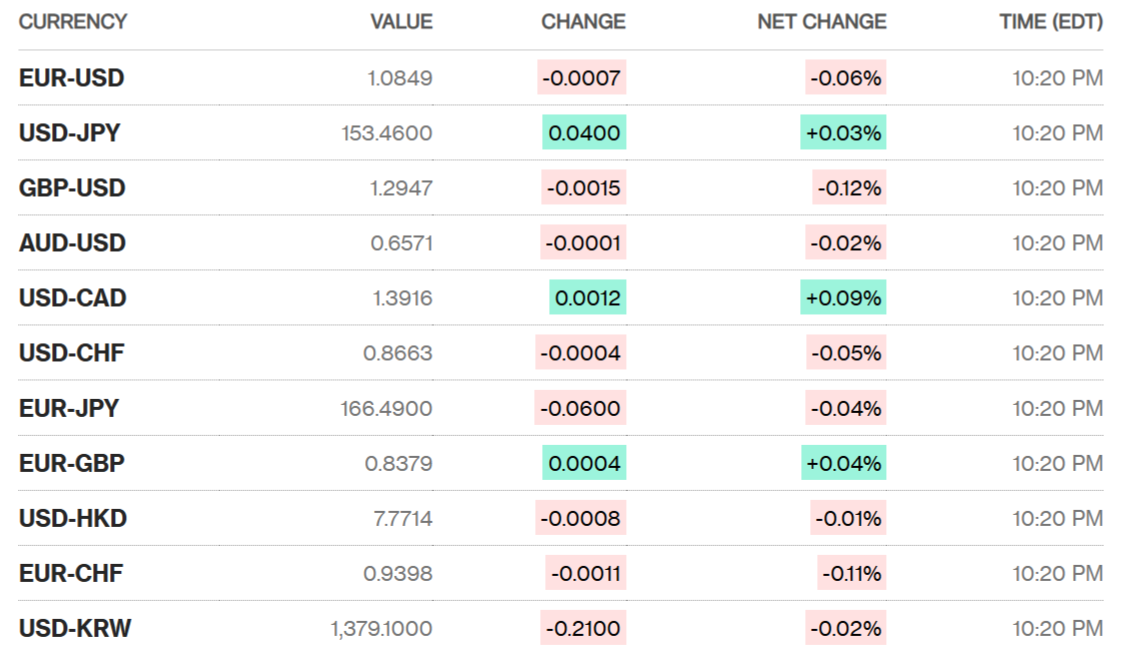Click the green +0.09% net change badge
The width and height of the screenshot is (1125, 648).
pyautogui.click(x=843, y=298)
